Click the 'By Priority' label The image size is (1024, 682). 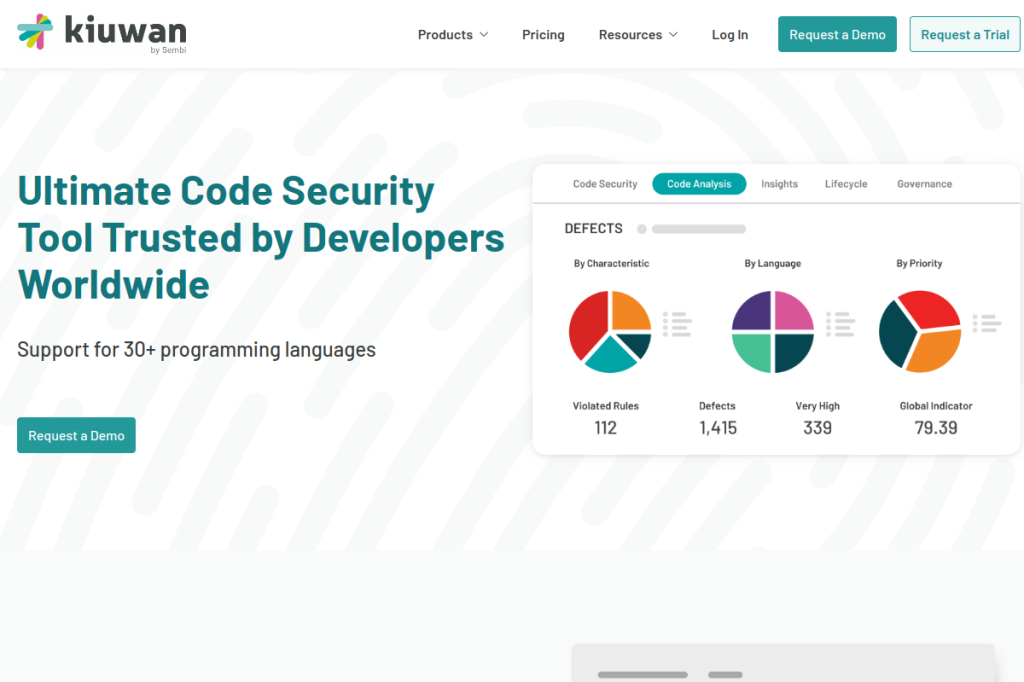(919, 263)
